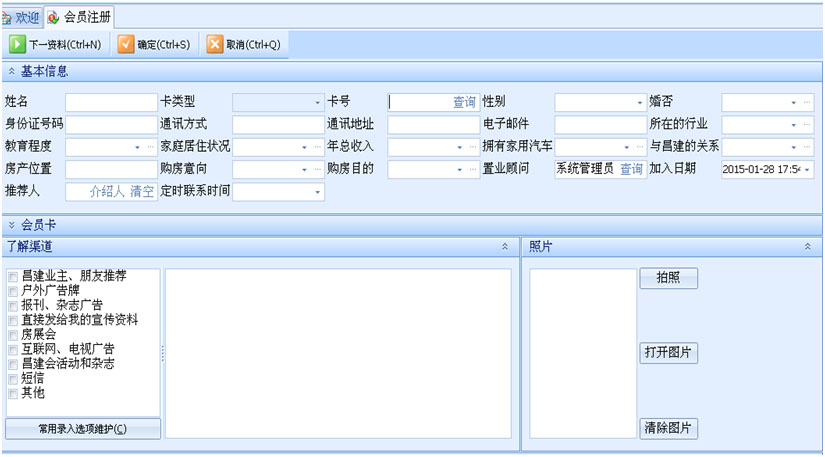Viewport: 825px width, 457px height.
Task: Collapse the 照片 panel chevron
Action: click(807, 246)
